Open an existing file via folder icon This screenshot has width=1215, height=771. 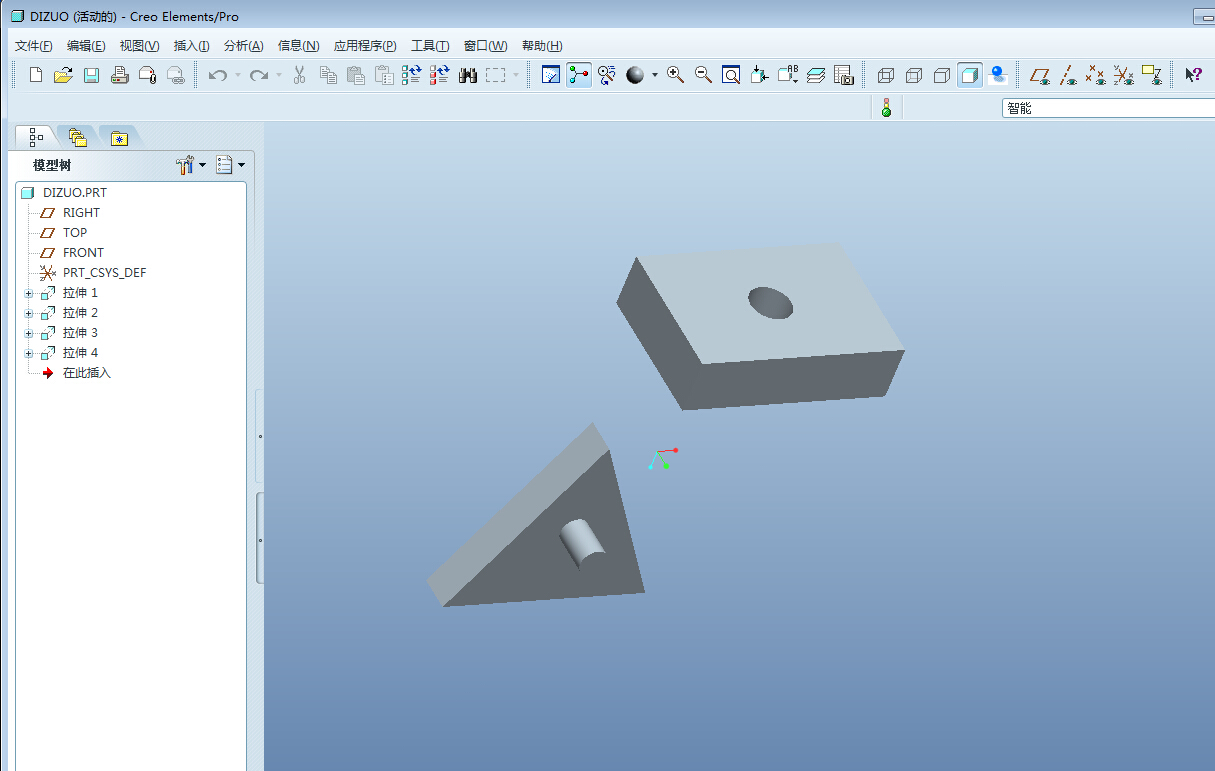click(x=63, y=75)
